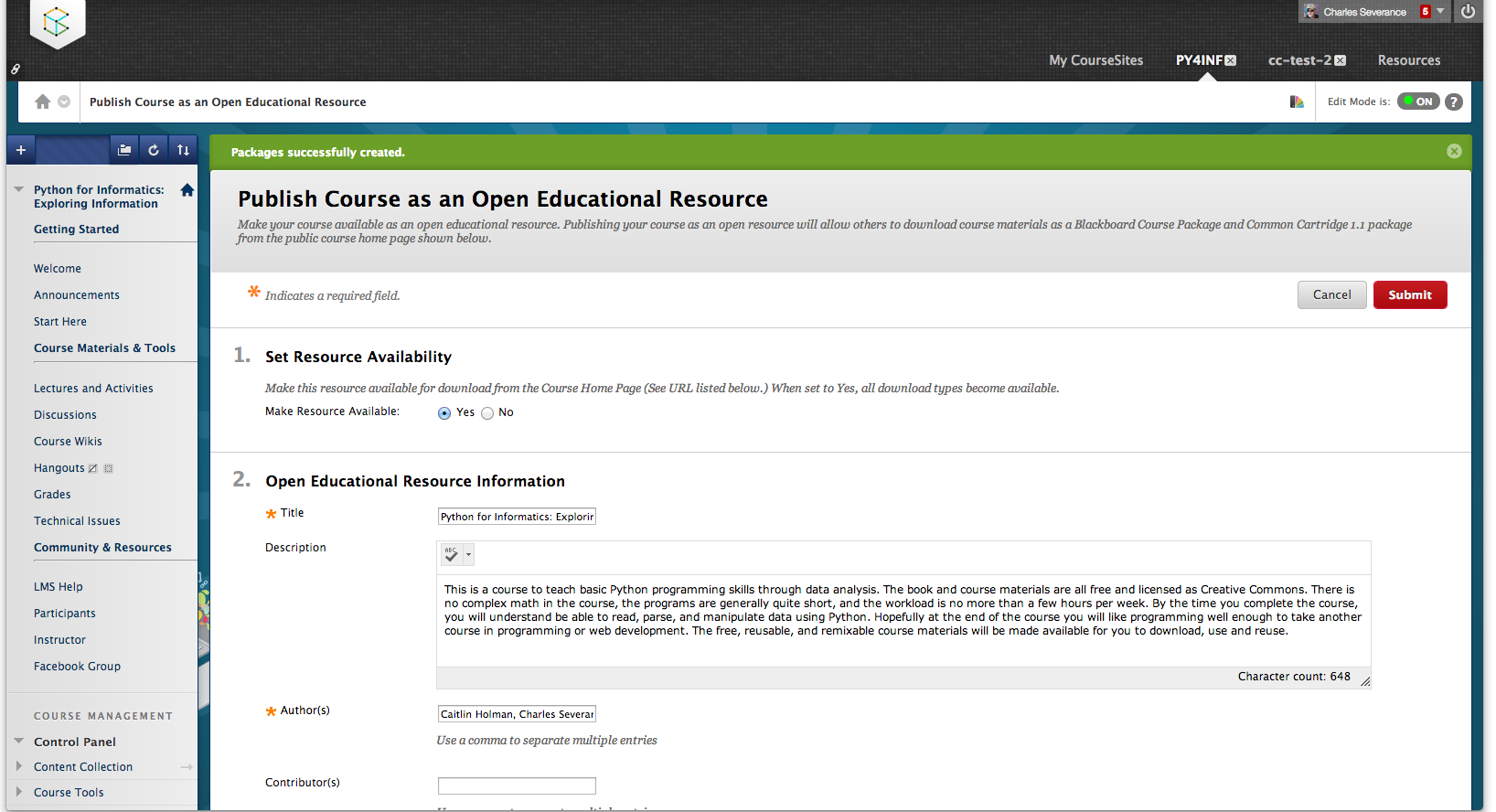Open the Resources tab

click(1409, 60)
